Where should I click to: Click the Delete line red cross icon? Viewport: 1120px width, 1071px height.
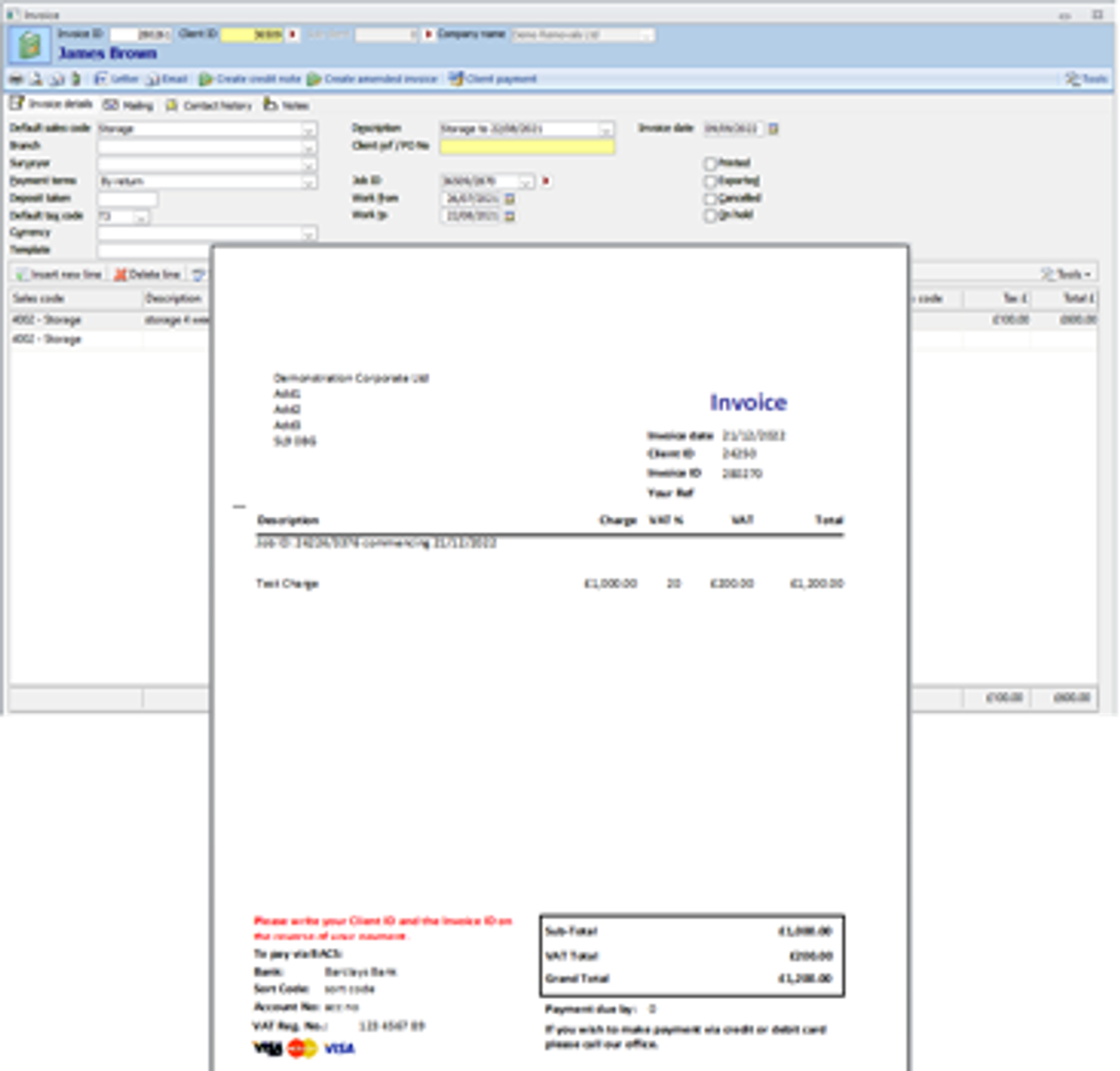coord(120,274)
